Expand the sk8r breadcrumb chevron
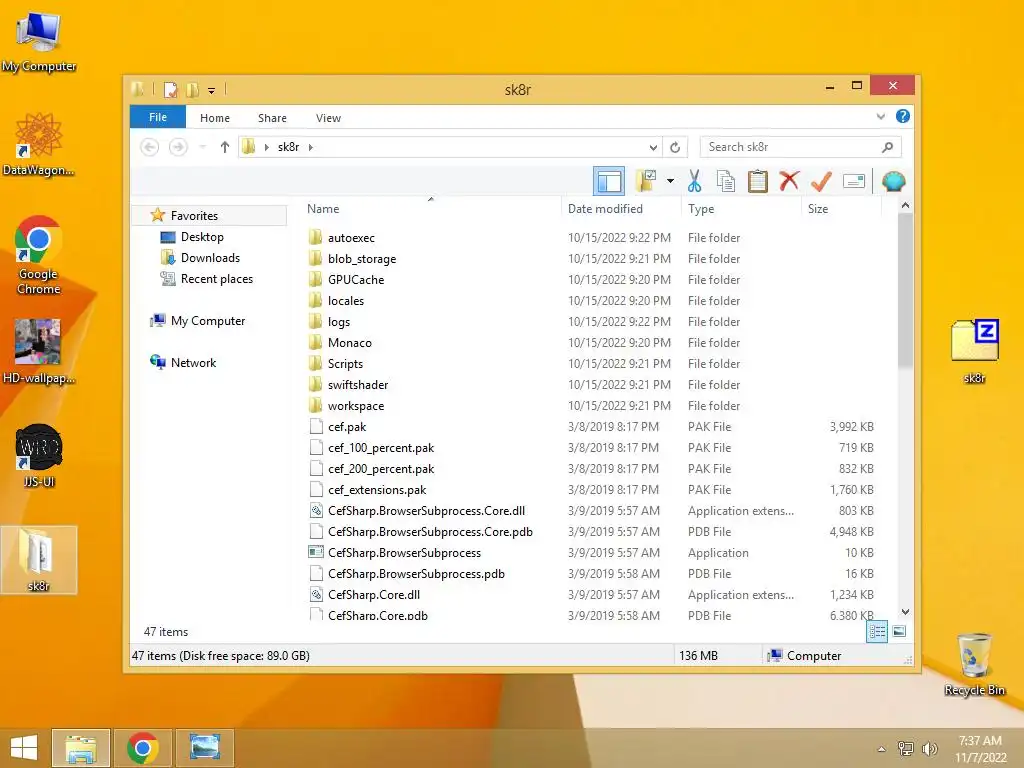The image size is (1024, 768). [x=311, y=148]
